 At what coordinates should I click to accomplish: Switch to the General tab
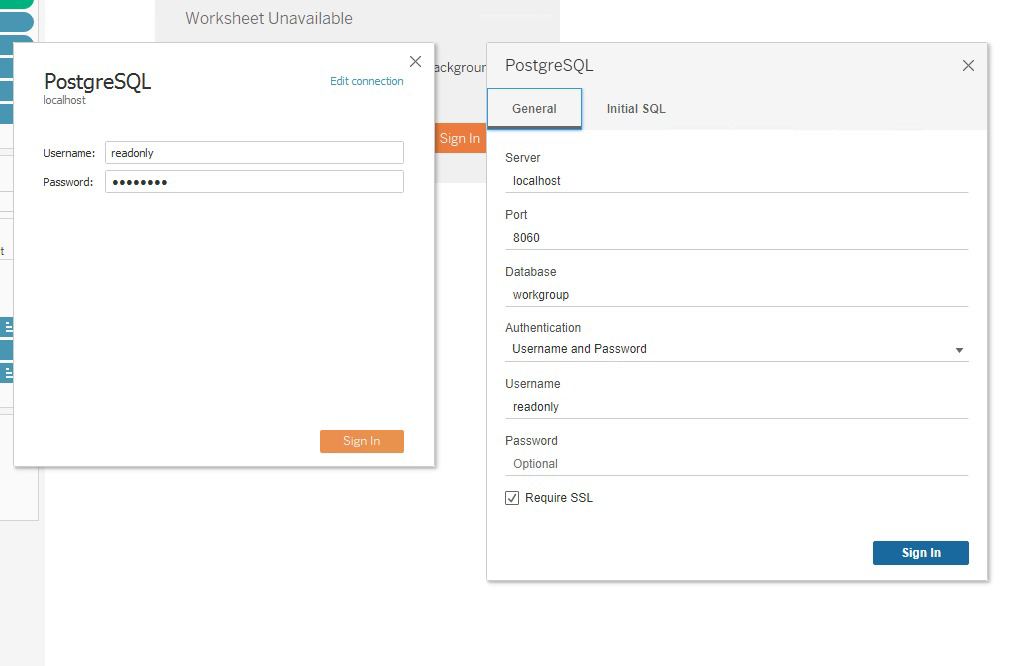coord(534,109)
